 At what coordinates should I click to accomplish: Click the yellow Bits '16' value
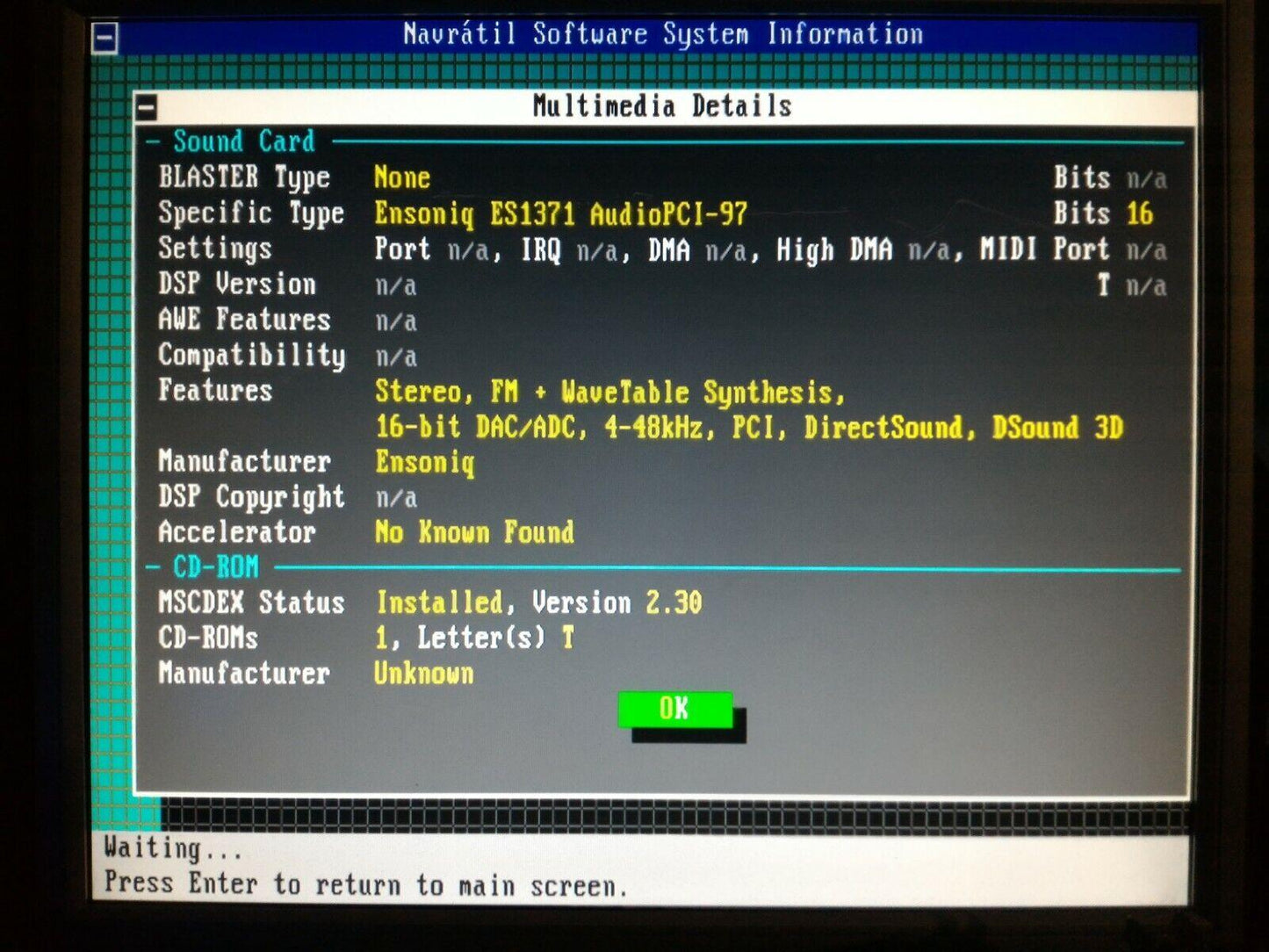click(x=1139, y=213)
